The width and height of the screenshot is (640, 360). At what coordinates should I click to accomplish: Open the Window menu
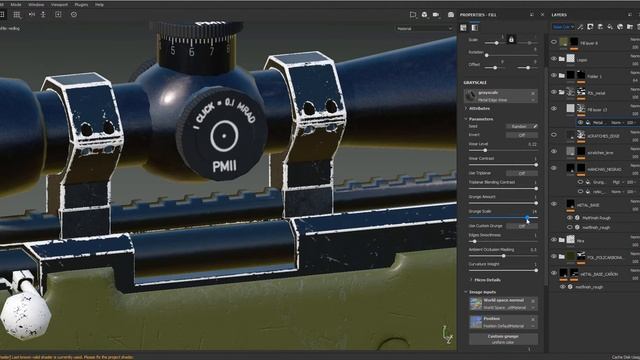tap(36, 4)
